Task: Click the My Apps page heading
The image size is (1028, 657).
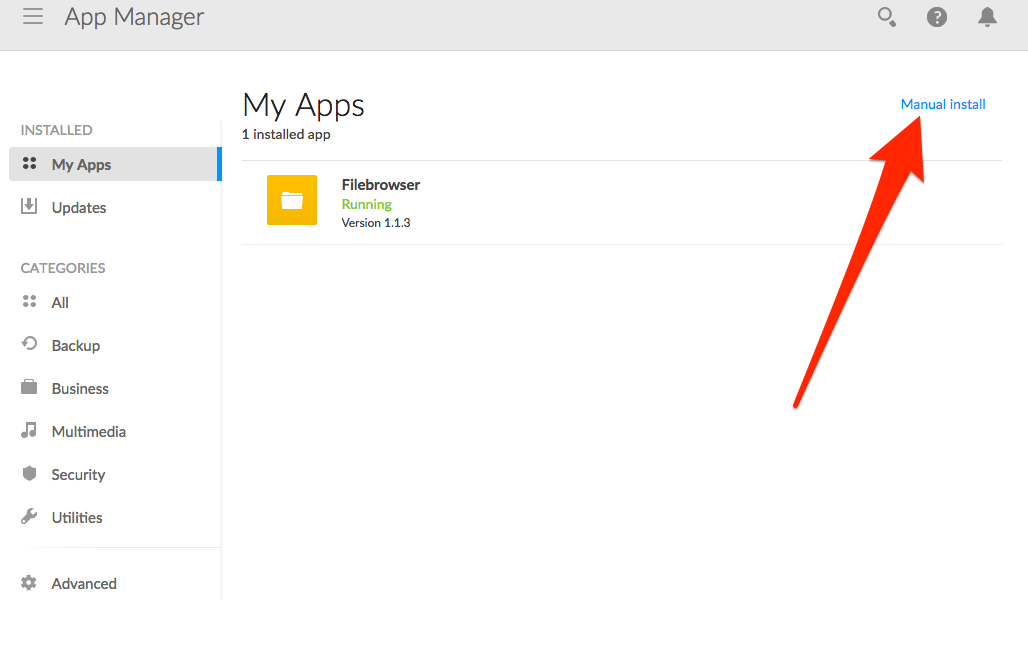Action: click(x=303, y=106)
